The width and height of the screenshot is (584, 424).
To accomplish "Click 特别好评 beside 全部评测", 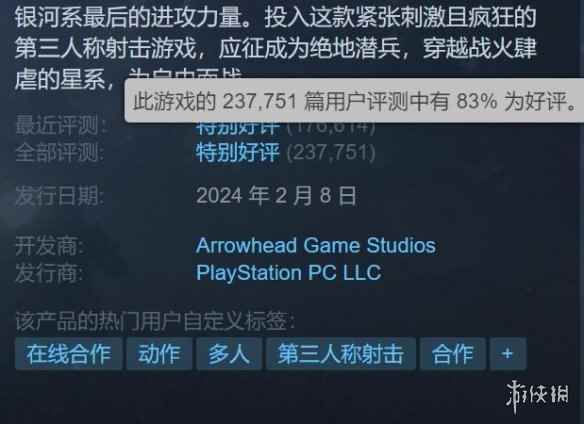I will pyautogui.click(x=238, y=152).
